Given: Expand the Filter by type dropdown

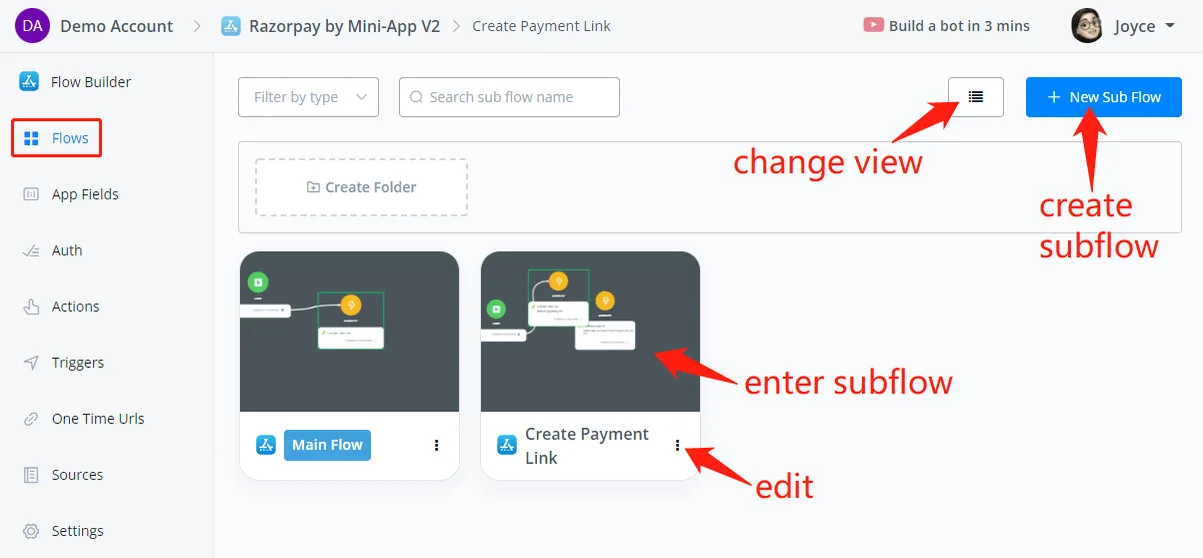Looking at the screenshot, I should pyautogui.click(x=308, y=97).
